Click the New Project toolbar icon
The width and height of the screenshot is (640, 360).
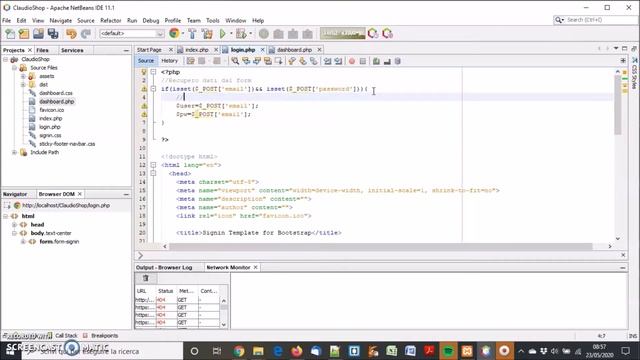pyautogui.click(x=24, y=33)
